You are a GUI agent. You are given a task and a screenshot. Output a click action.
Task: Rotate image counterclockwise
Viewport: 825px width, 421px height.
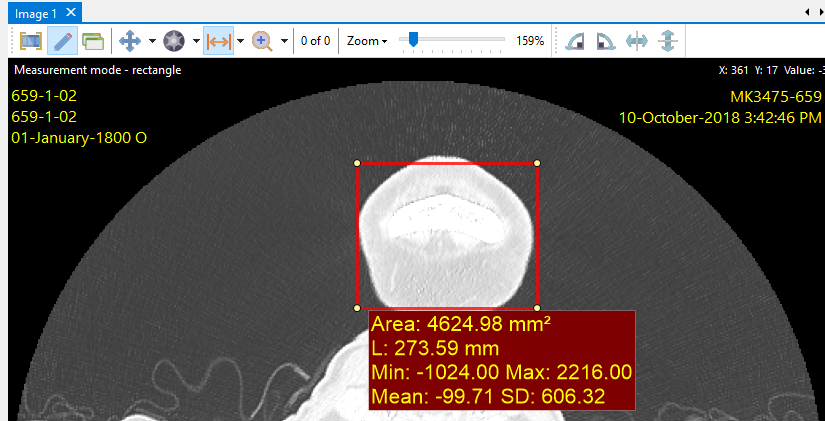pyautogui.click(x=575, y=41)
